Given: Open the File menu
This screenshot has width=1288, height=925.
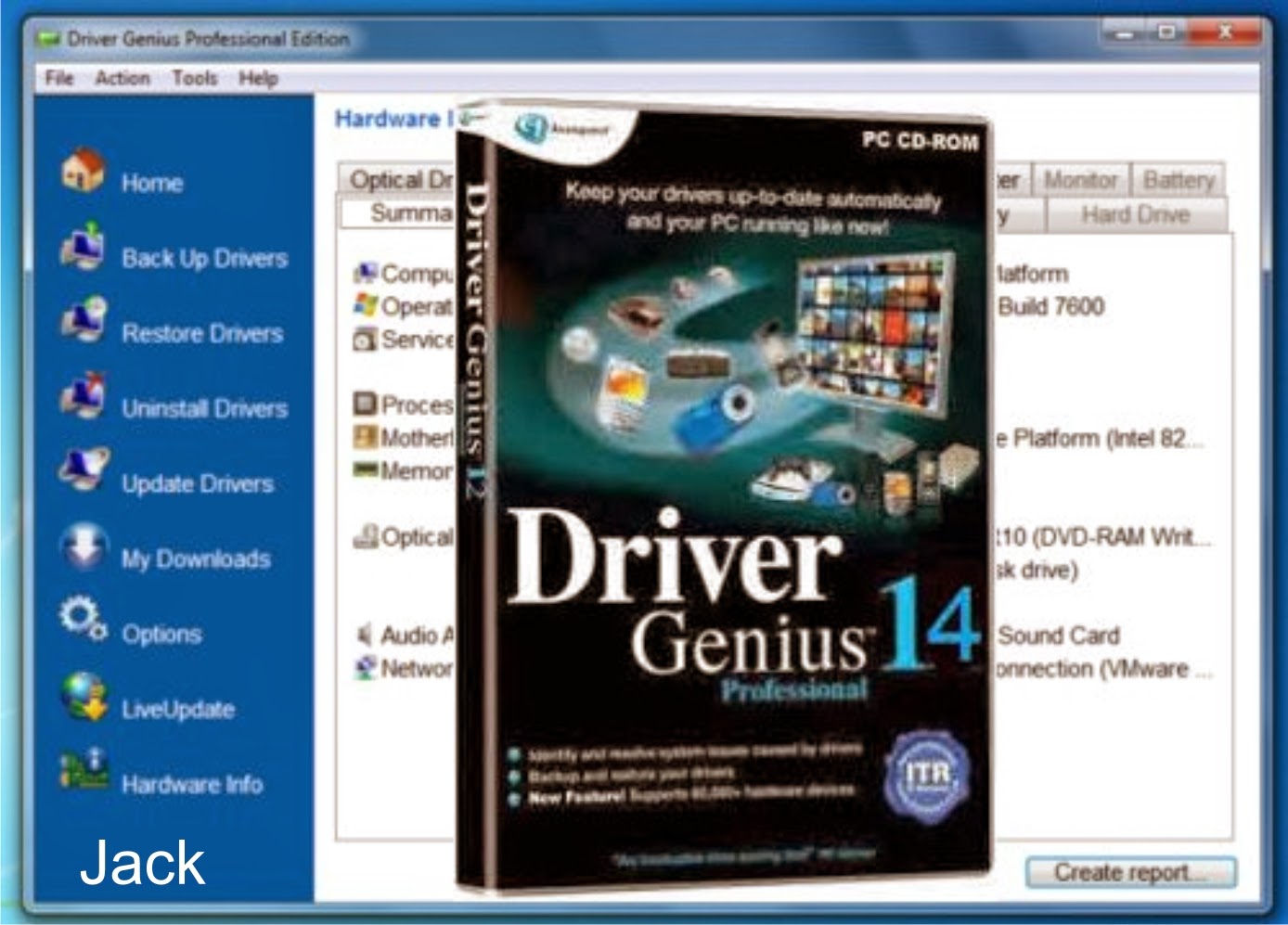Looking at the screenshot, I should (x=58, y=79).
